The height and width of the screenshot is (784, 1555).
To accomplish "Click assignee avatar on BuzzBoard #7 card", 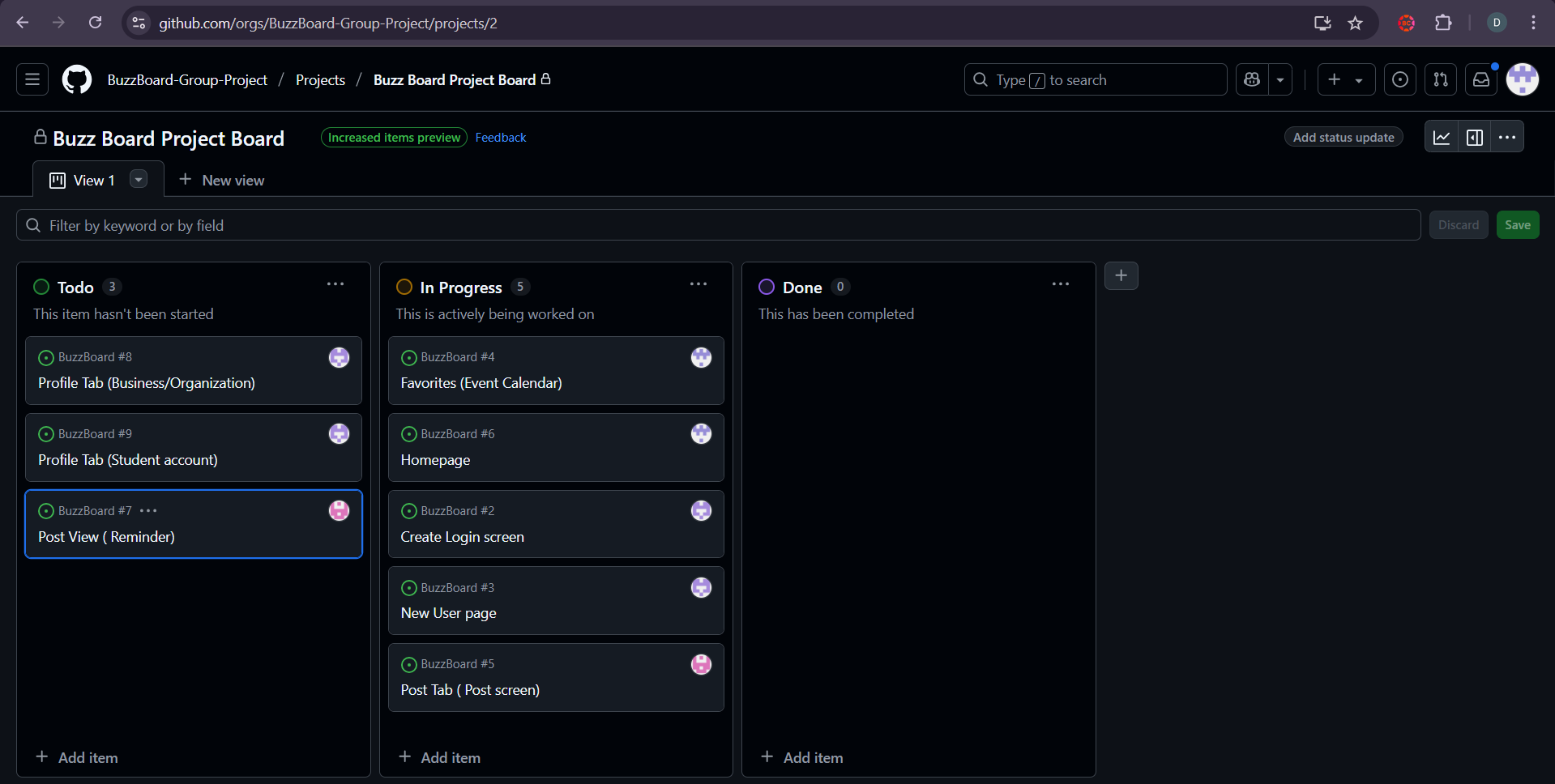I will click(x=339, y=510).
